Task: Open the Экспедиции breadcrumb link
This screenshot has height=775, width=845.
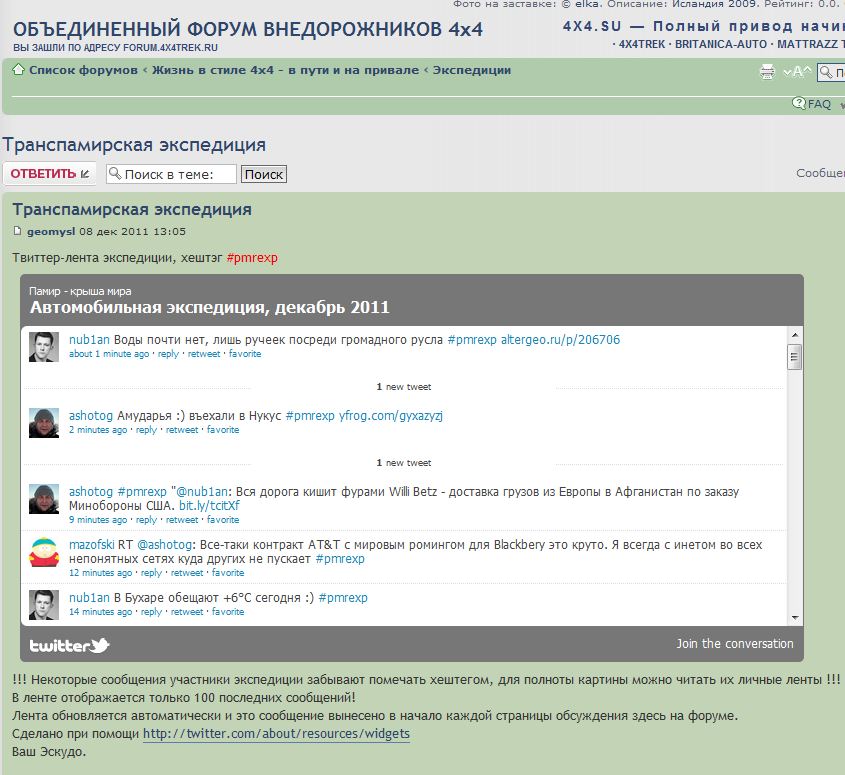Action: pos(472,70)
